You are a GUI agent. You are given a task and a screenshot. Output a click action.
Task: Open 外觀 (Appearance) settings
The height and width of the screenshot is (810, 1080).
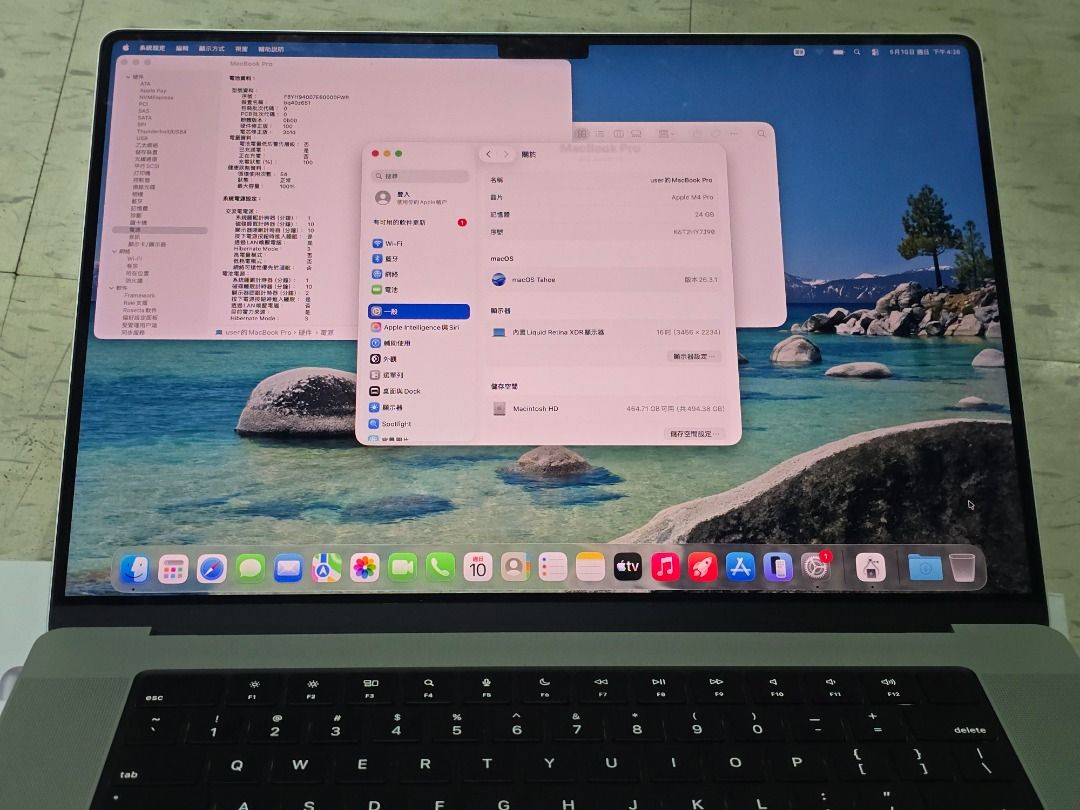coord(419,359)
